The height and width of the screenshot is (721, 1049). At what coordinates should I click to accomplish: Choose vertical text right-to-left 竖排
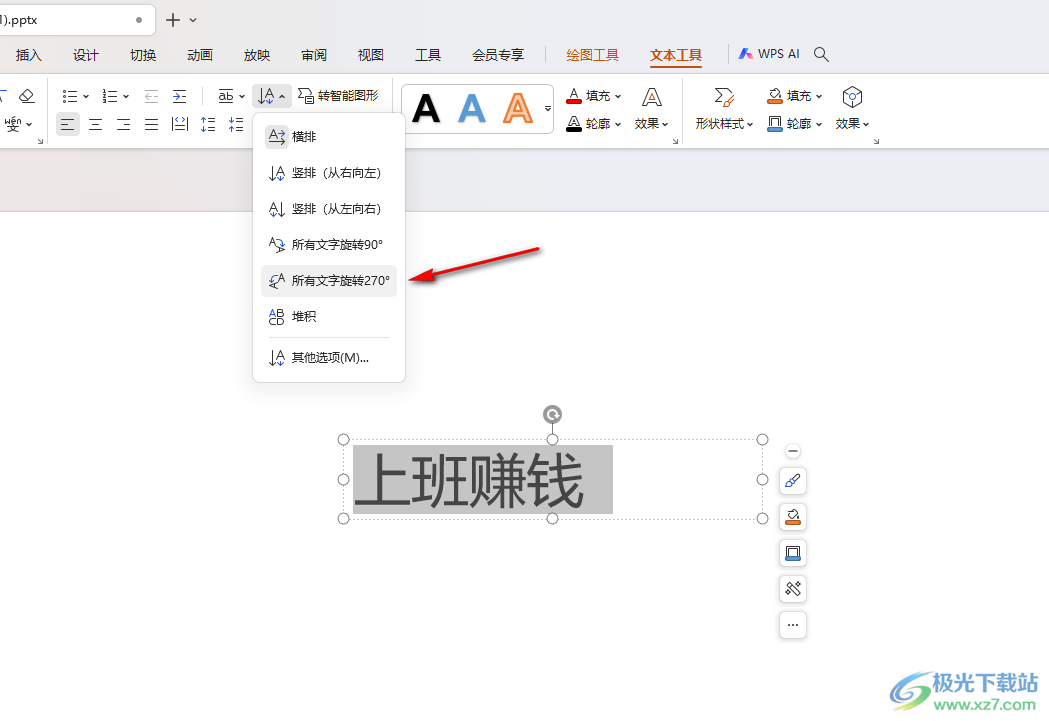(328, 173)
